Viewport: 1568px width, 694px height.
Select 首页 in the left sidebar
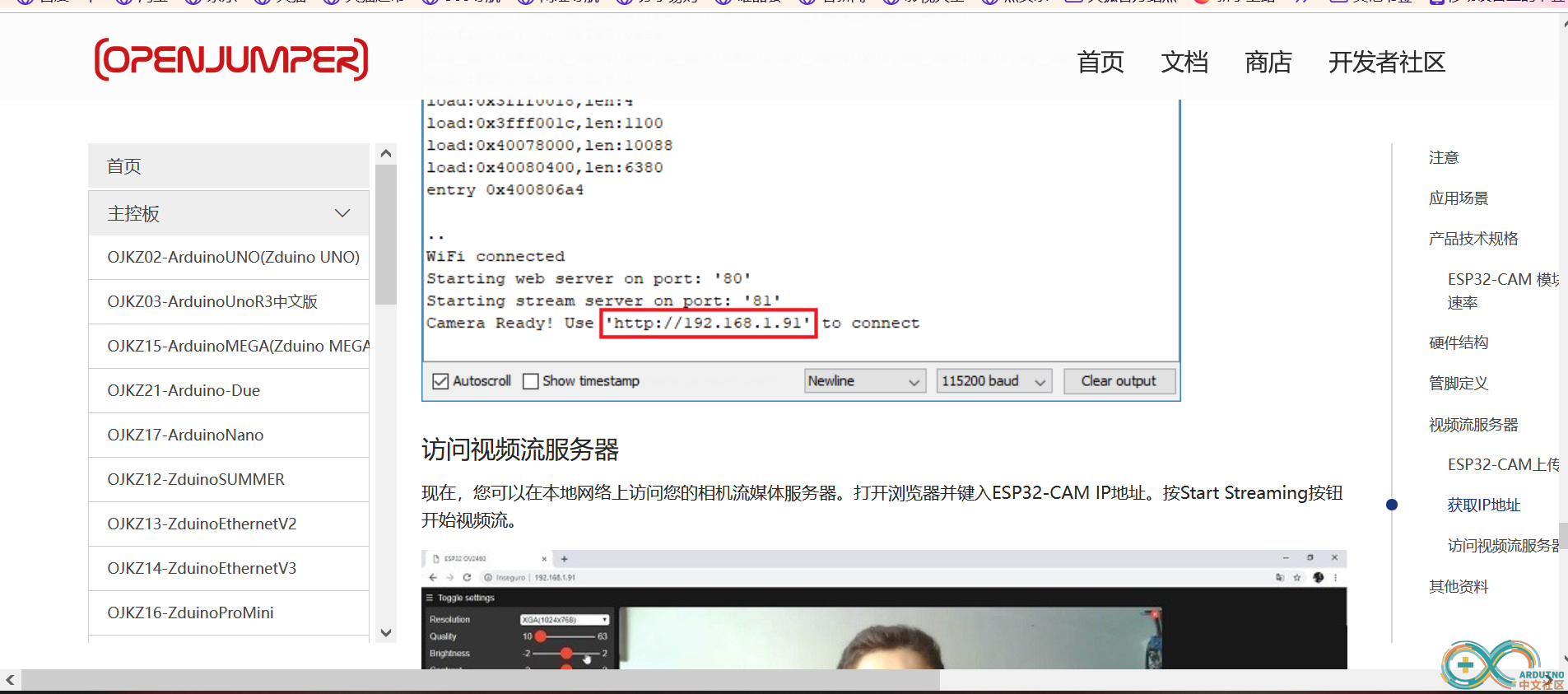pos(229,165)
